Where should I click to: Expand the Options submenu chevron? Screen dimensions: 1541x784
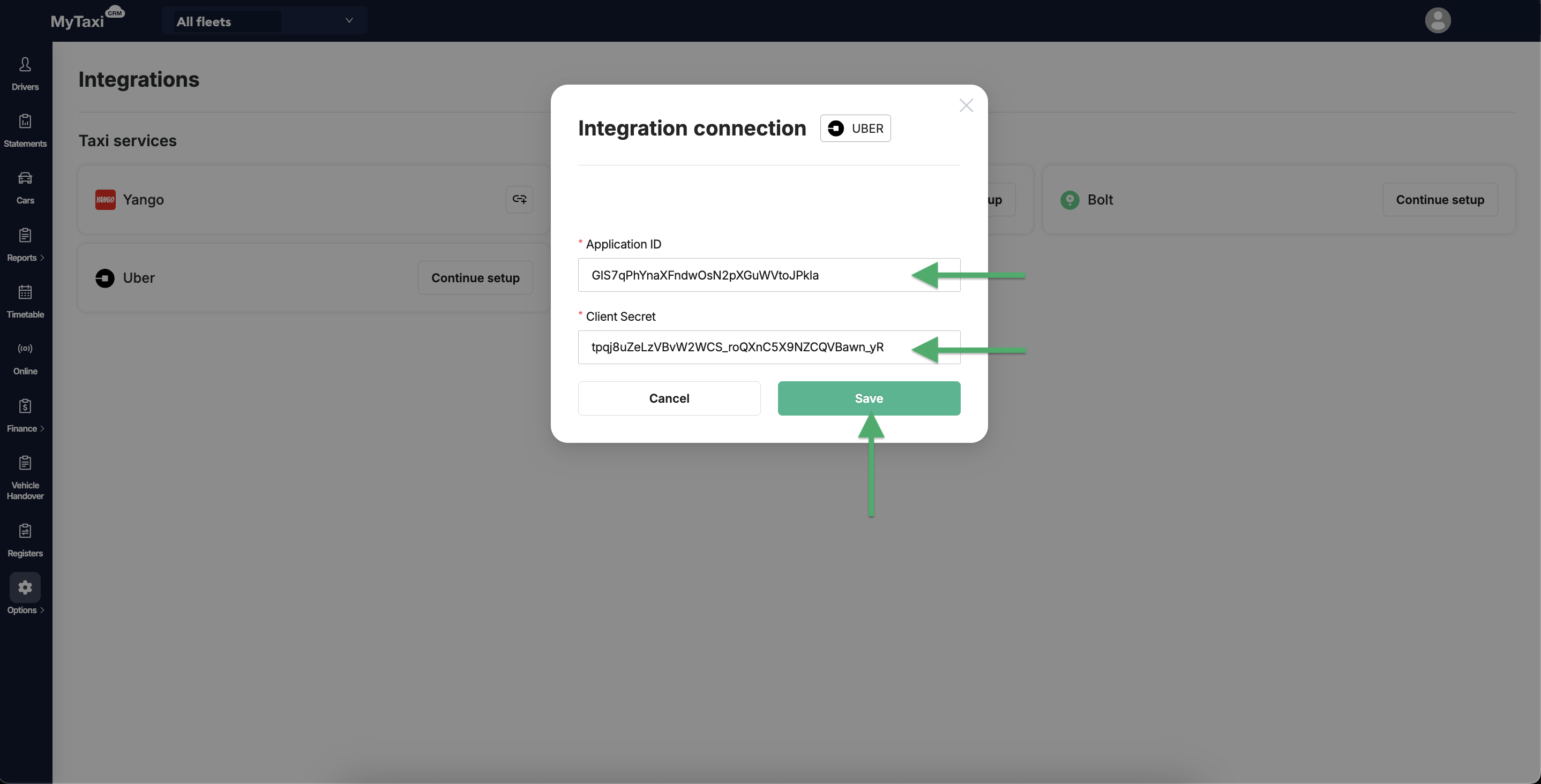tap(42, 610)
